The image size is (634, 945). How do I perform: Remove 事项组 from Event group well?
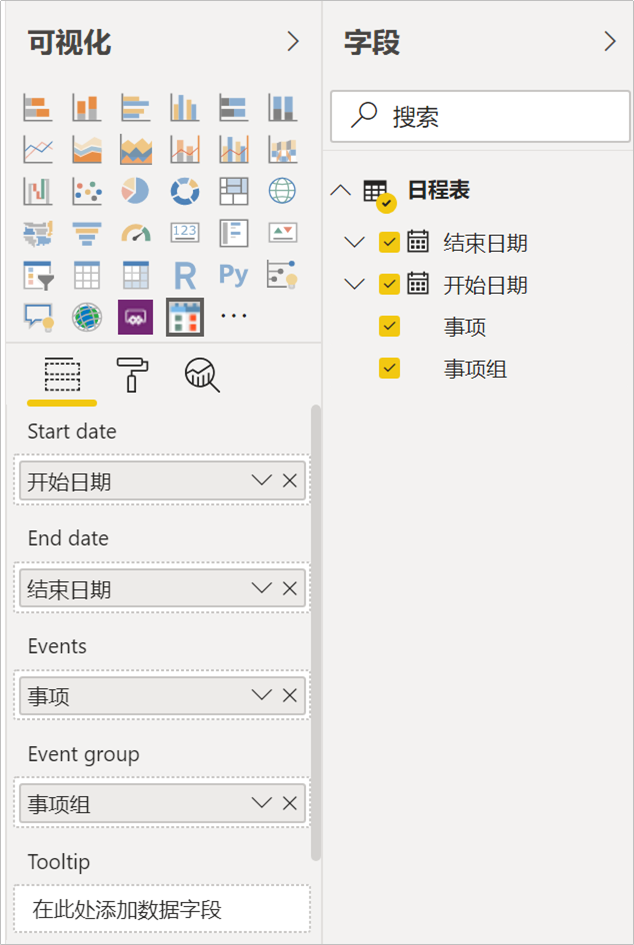pyautogui.click(x=290, y=803)
